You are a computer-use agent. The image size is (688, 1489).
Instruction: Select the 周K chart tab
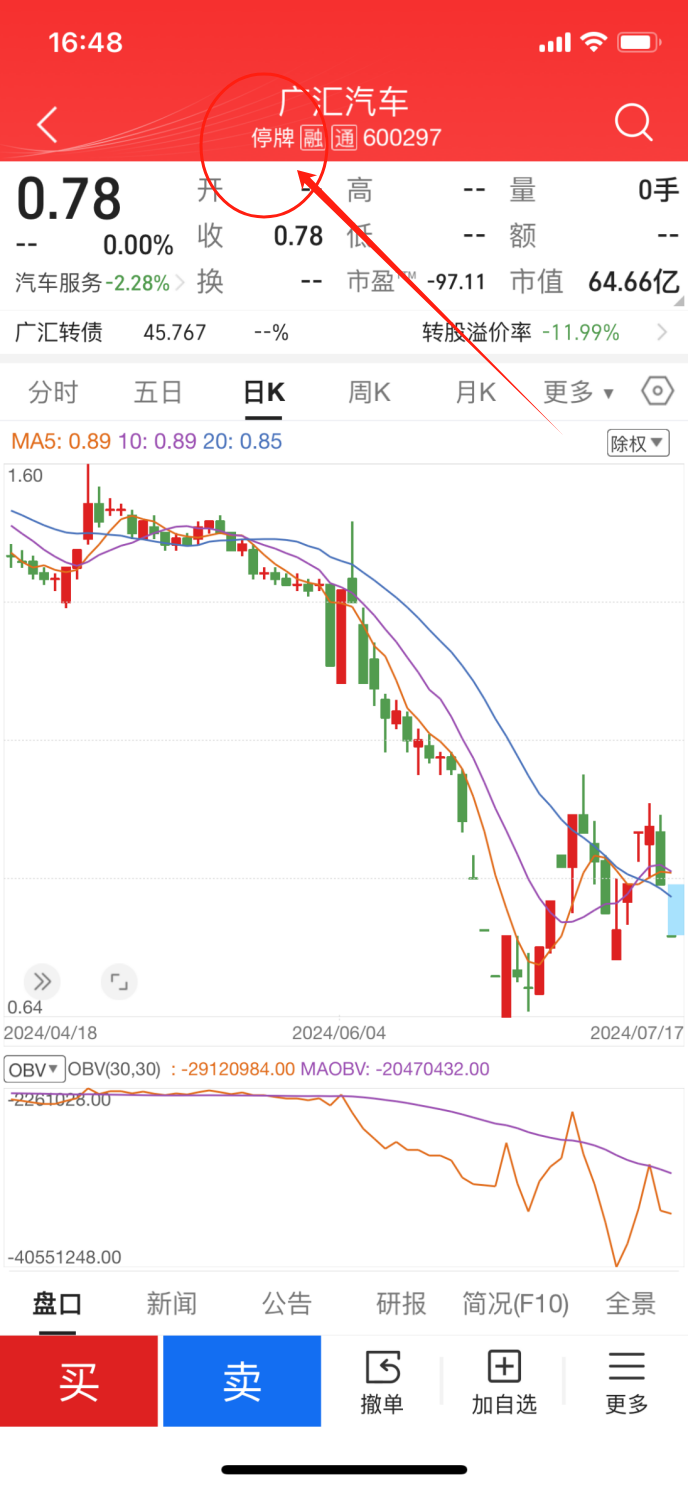click(x=369, y=392)
